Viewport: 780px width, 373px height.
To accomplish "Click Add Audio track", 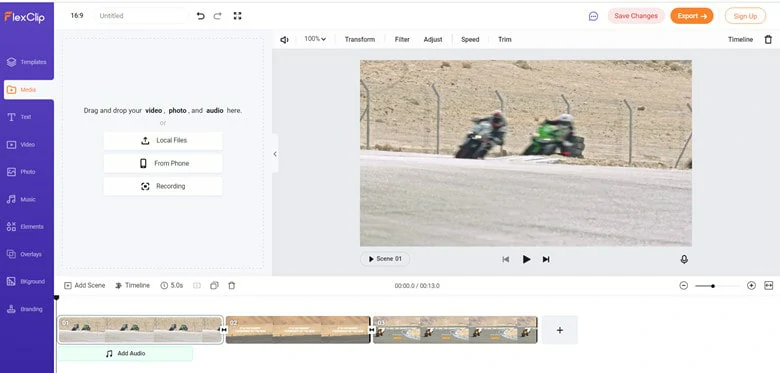I will 125,354.
